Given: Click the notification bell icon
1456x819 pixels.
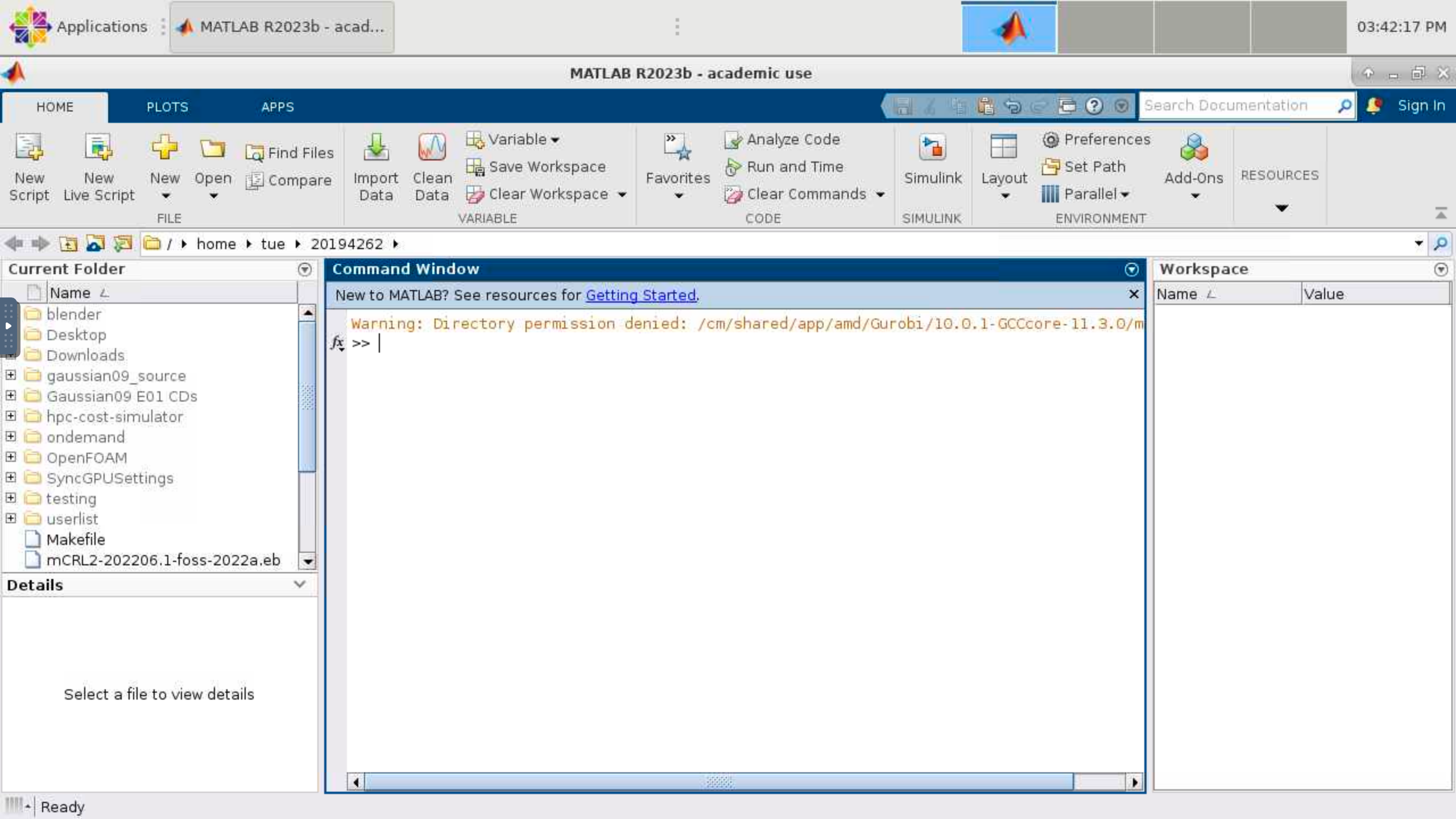Looking at the screenshot, I should click(1374, 106).
